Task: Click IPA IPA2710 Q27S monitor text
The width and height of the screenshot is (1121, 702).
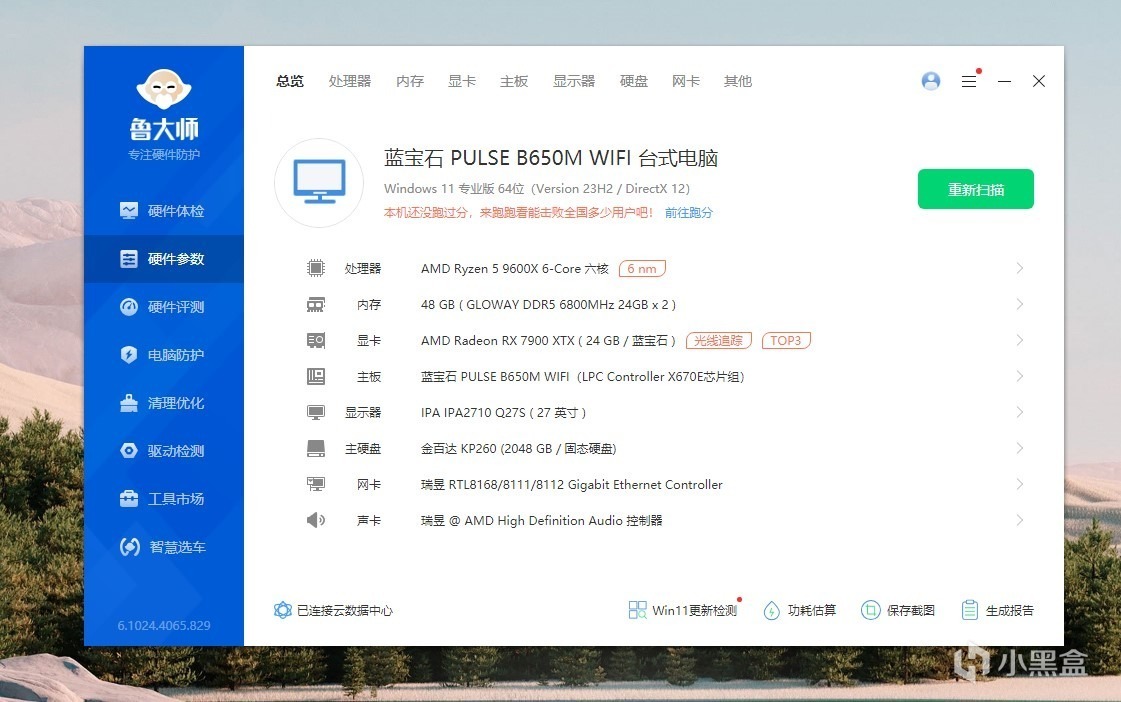Action: tap(503, 412)
